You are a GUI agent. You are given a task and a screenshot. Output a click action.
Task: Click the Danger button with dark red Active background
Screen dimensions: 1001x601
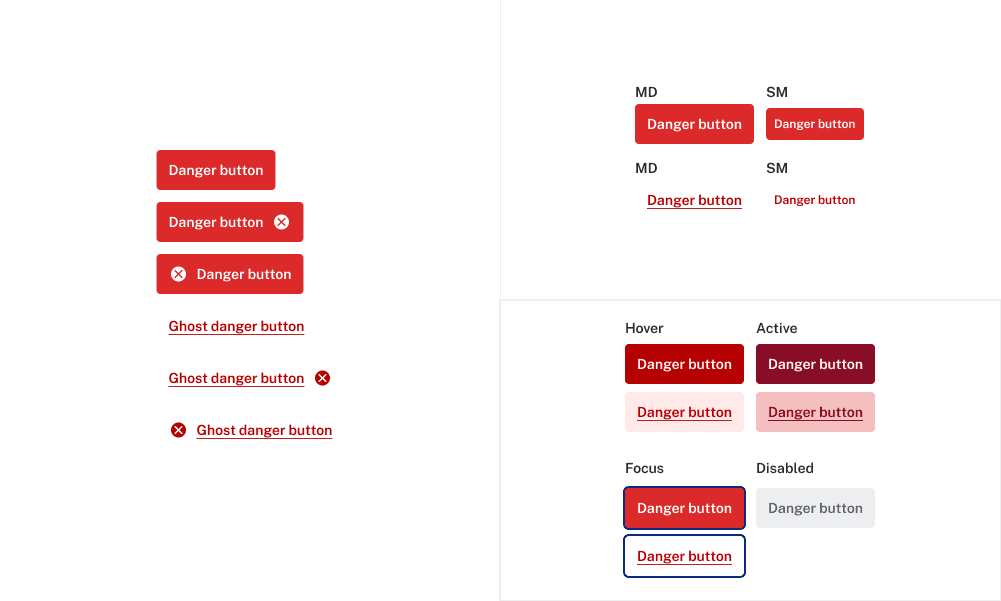pos(815,364)
